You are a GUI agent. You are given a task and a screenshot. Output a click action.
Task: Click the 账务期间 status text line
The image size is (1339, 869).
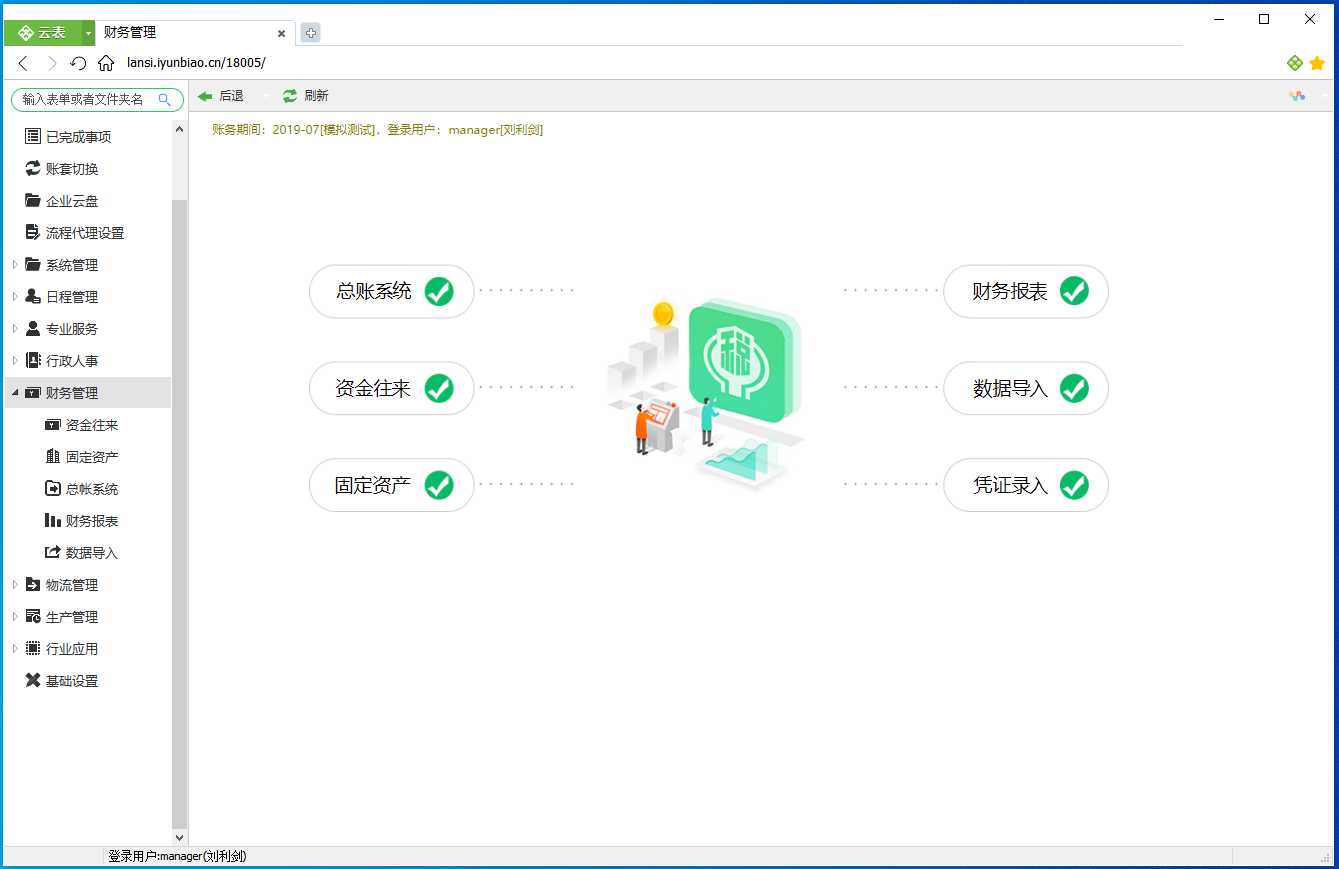coord(378,130)
